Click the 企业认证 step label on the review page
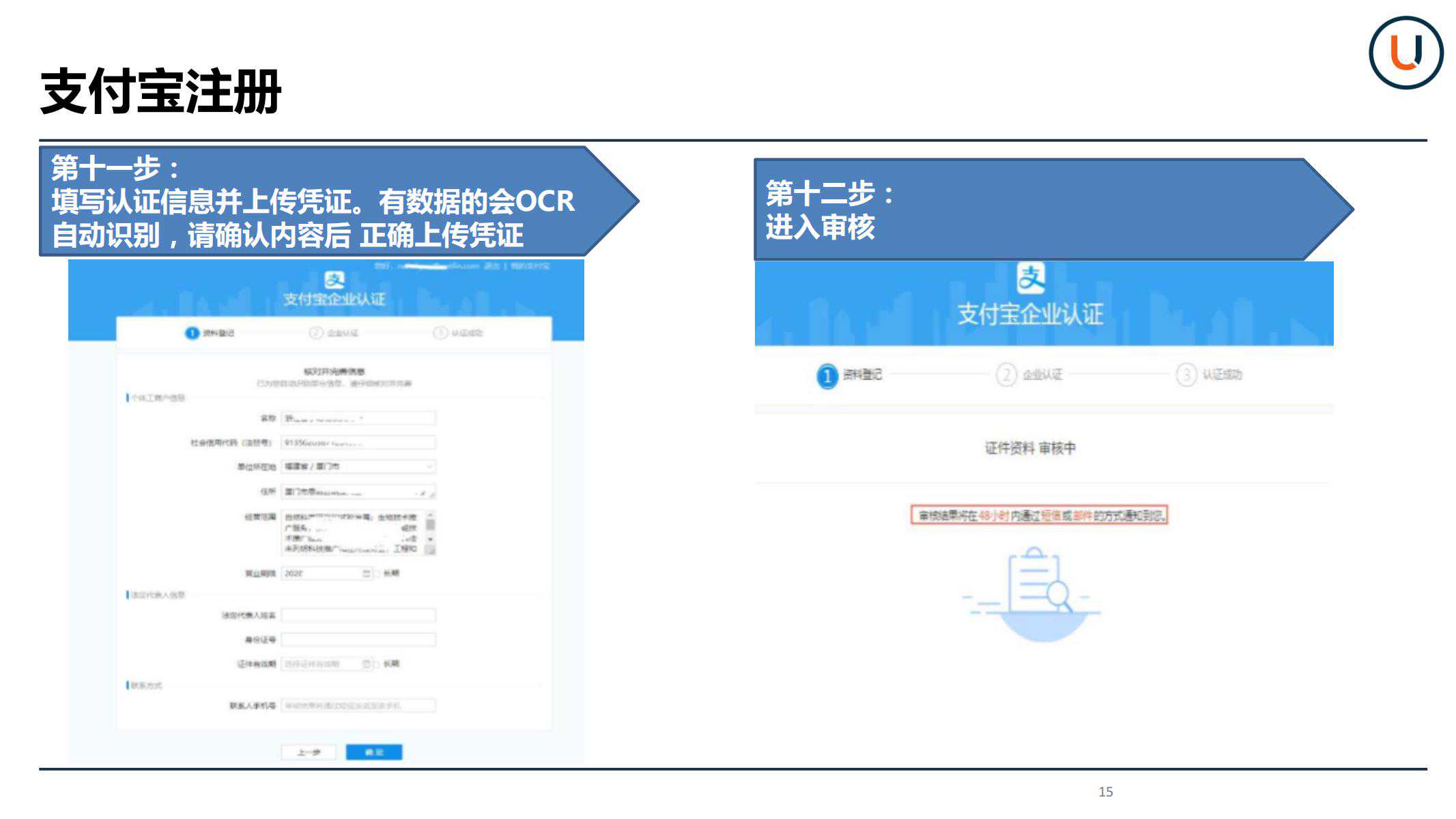Viewport: 1456px width, 819px height. tap(1042, 375)
